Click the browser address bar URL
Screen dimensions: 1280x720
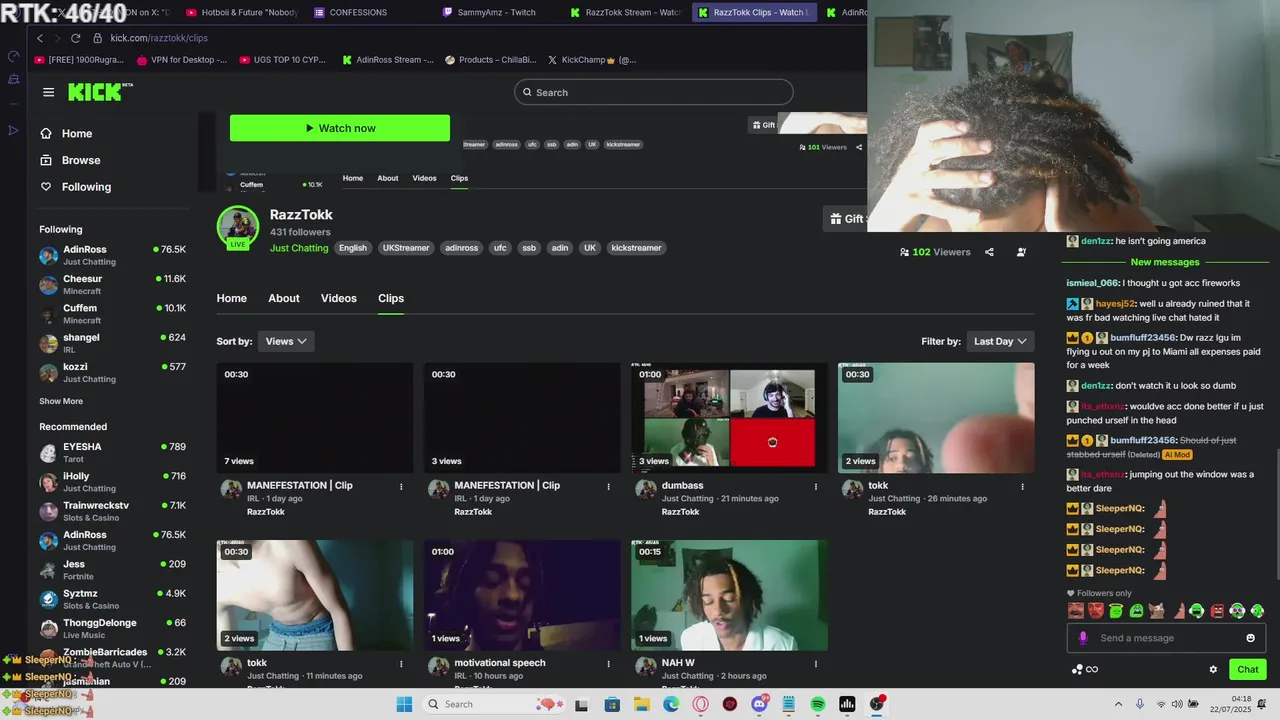[159, 38]
